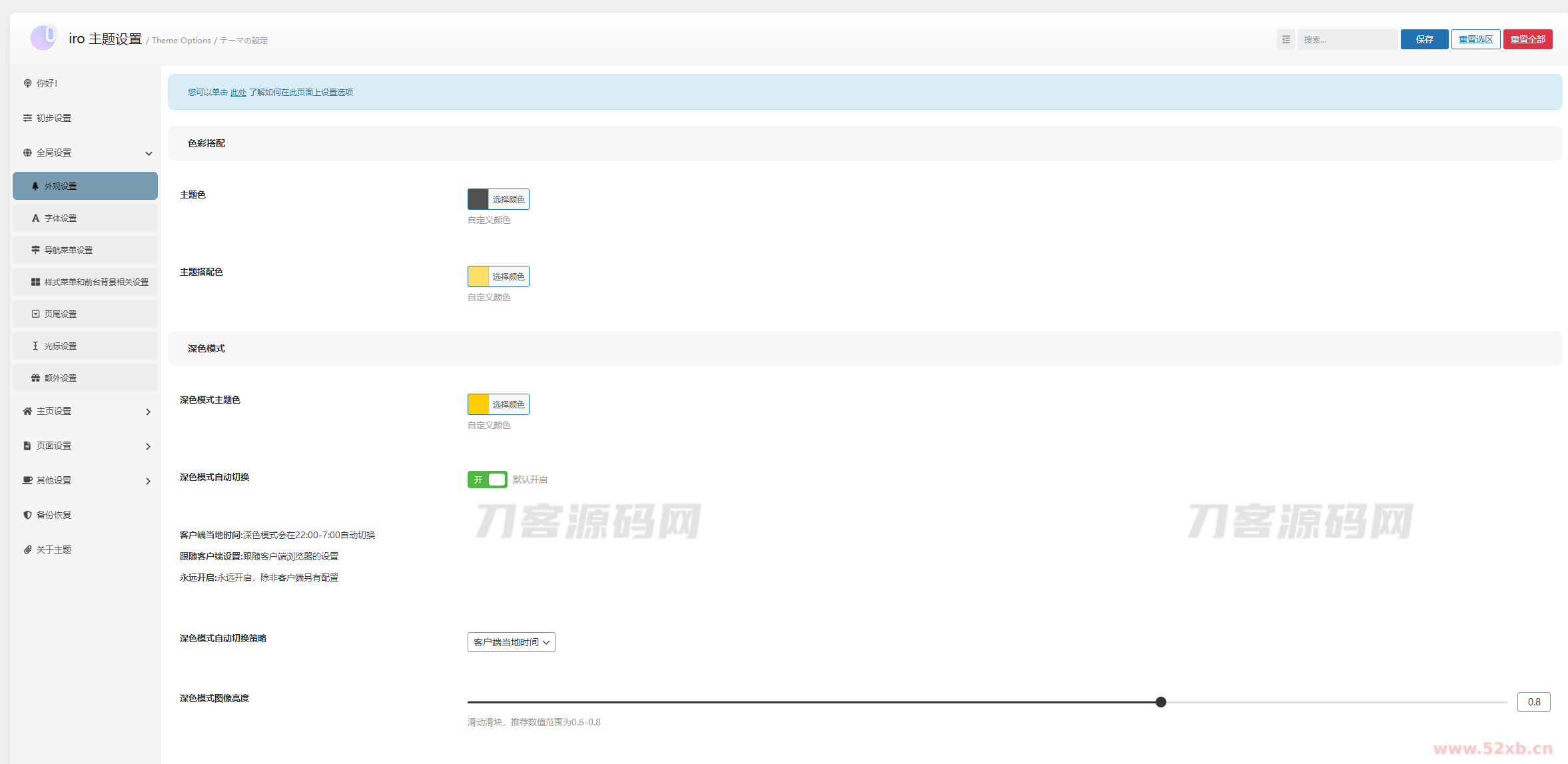Viewport: 1568px width, 764px height.
Task: Click the iro theme logo icon
Action: [x=44, y=37]
